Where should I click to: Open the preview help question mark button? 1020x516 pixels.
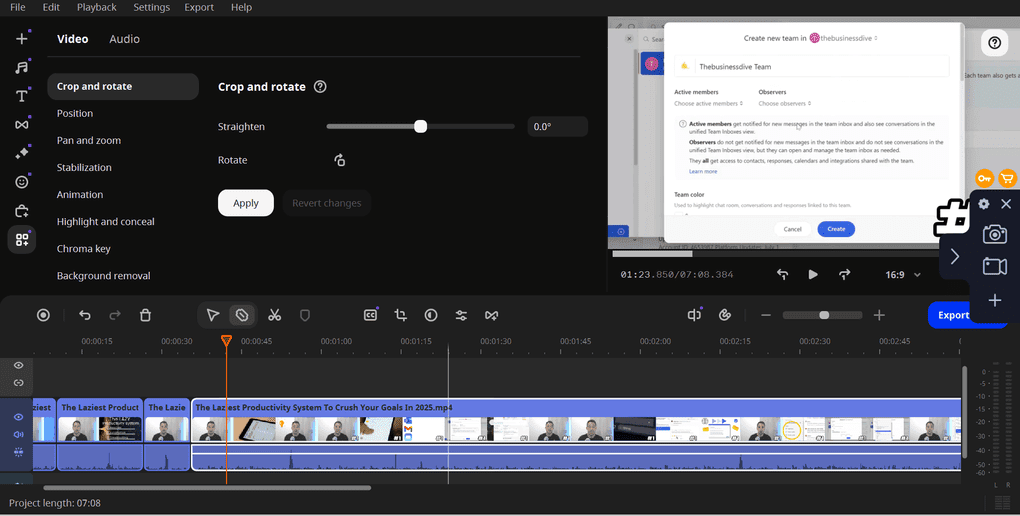click(x=995, y=43)
